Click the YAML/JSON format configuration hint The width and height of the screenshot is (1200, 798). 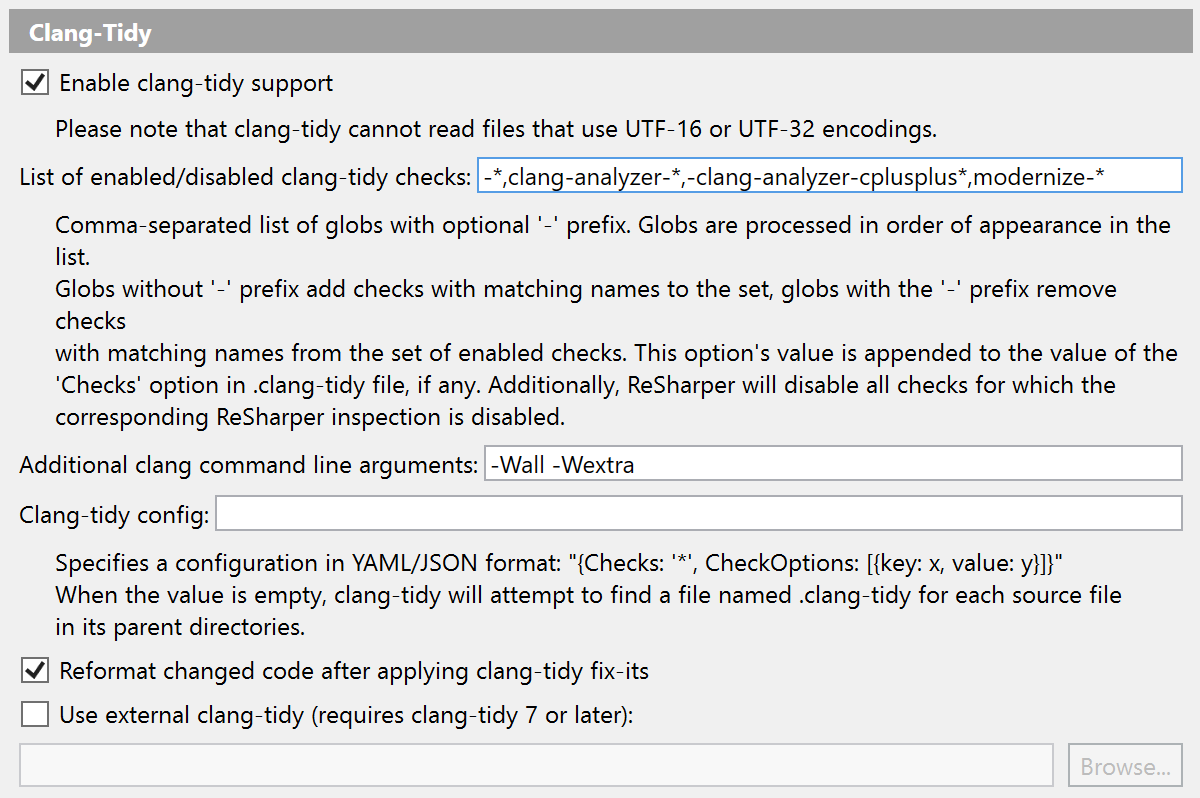(x=558, y=562)
